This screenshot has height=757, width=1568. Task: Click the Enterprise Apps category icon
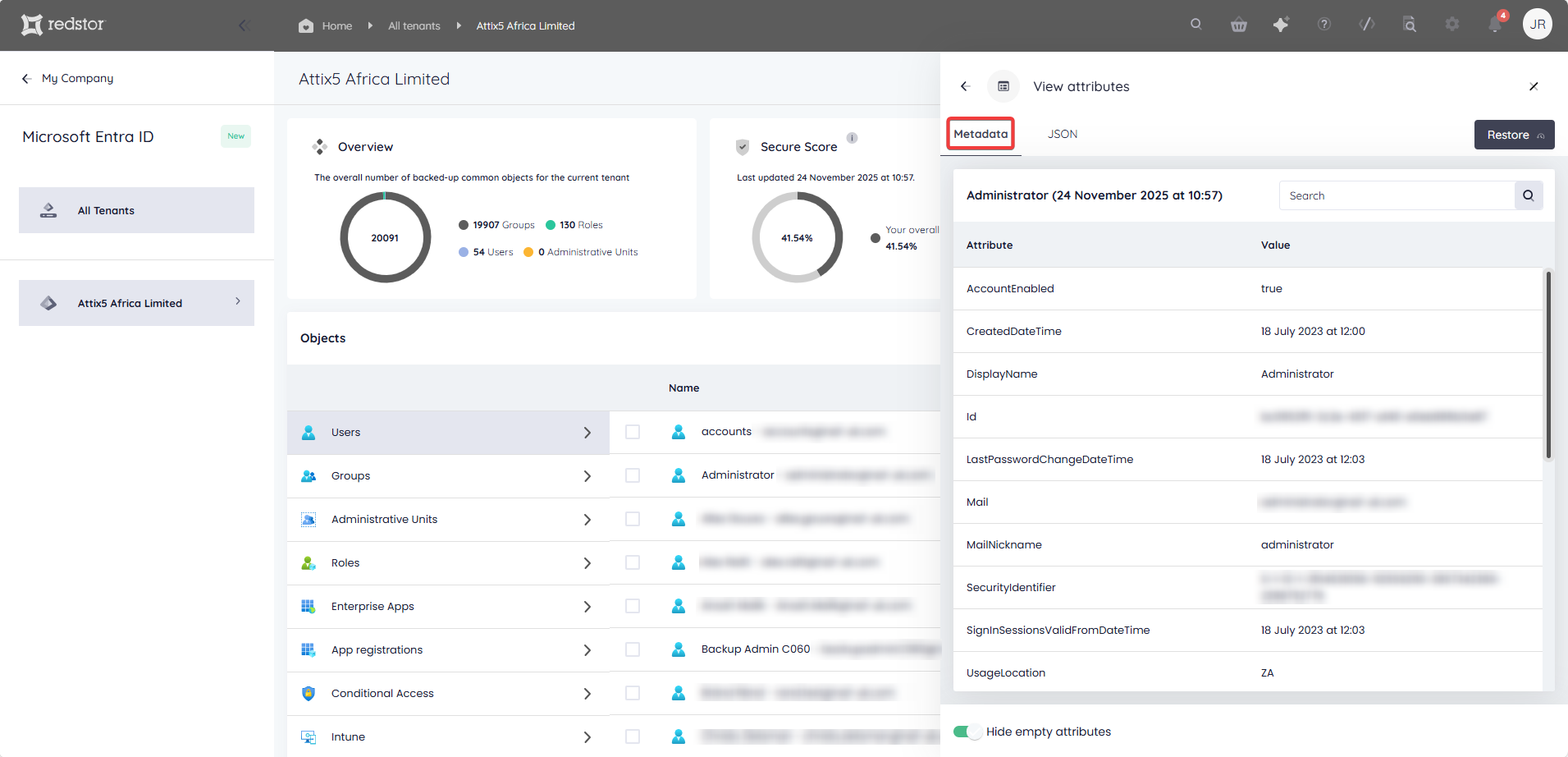click(x=309, y=607)
